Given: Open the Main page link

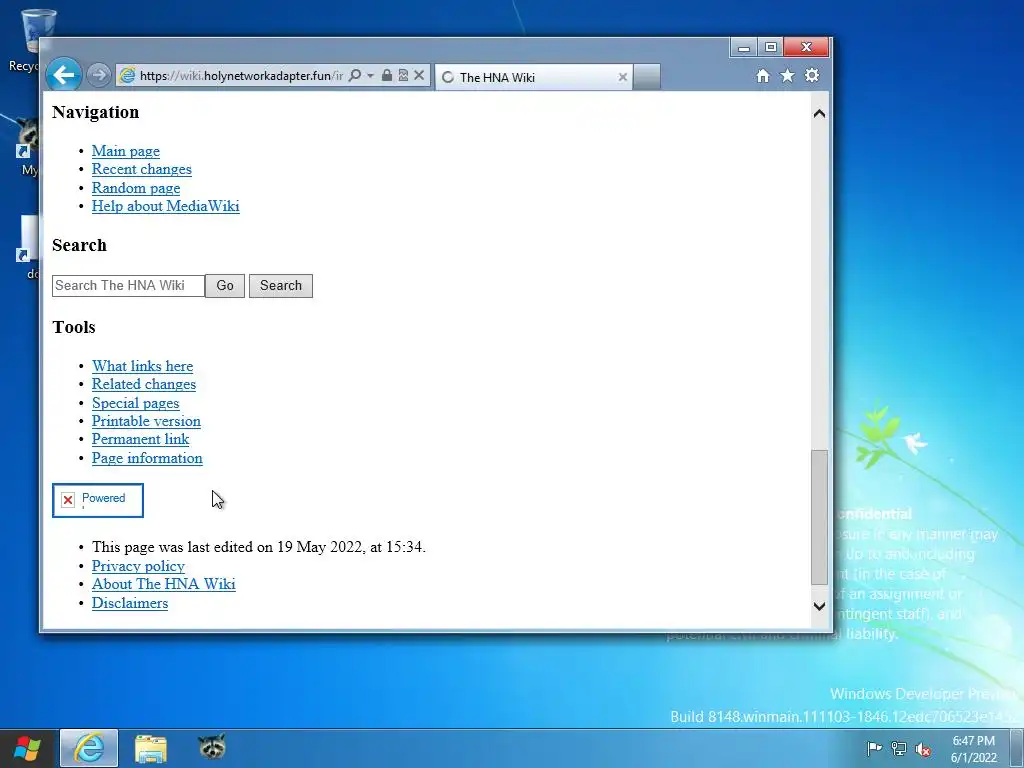Looking at the screenshot, I should click(x=125, y=151).
